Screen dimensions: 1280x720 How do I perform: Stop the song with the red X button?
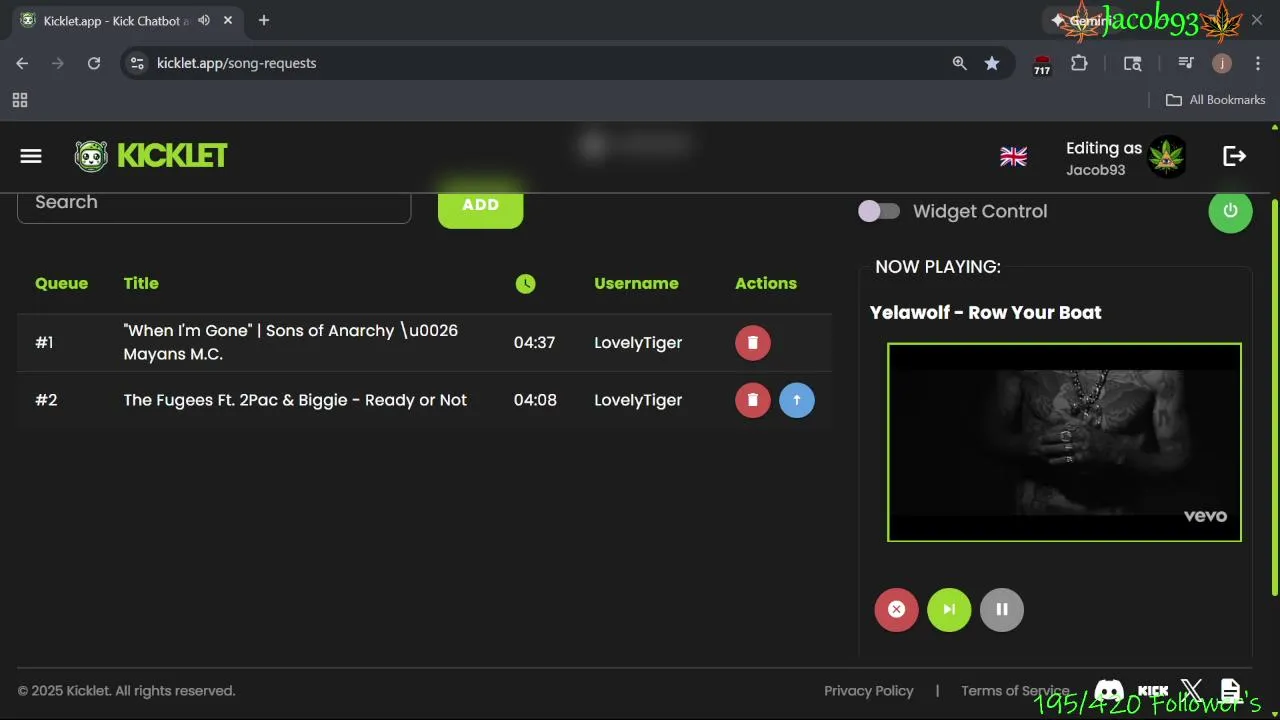(x=896, y=609)
